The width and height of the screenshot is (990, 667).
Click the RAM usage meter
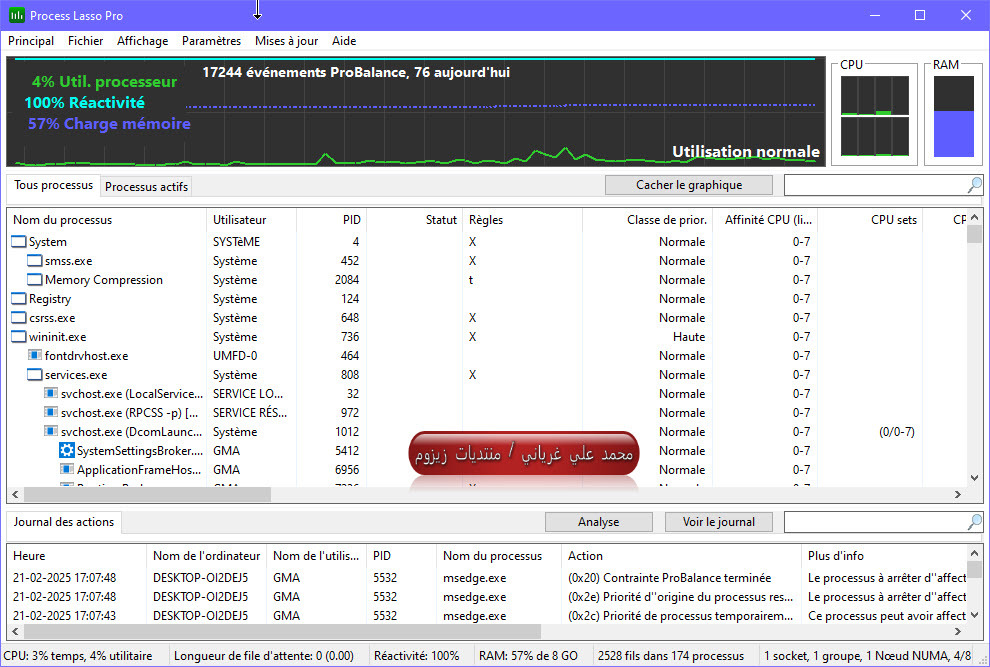[953, 116]
